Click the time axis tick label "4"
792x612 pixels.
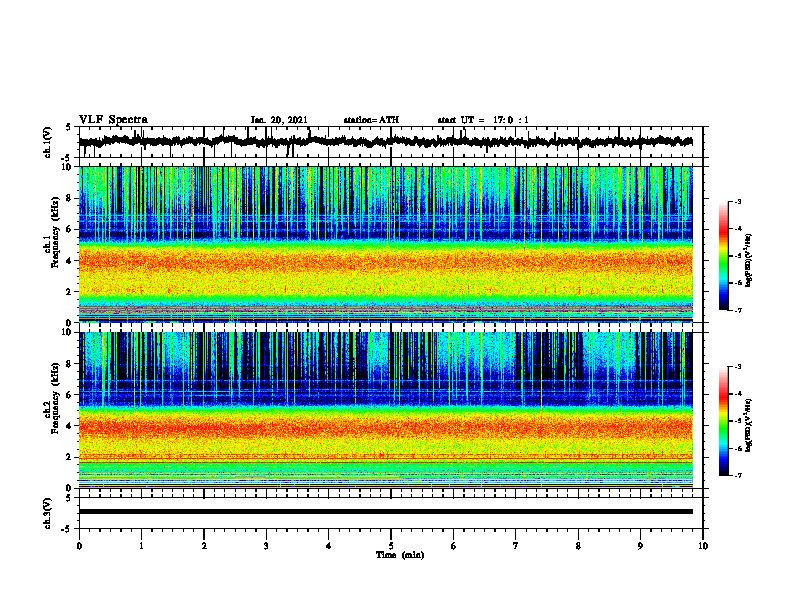click(329, 546)
